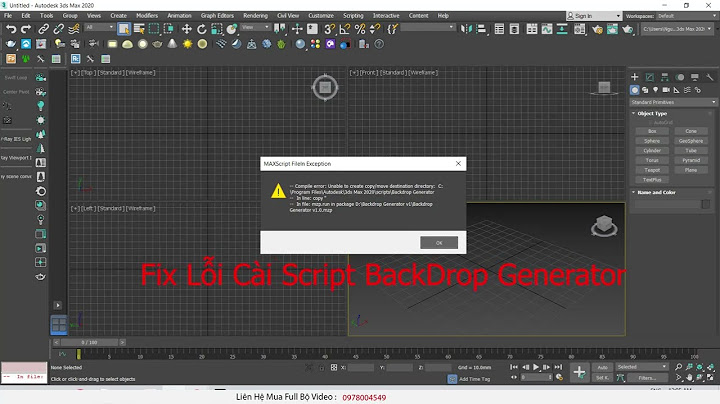Screen dimensions: 720x404
Task: Click the yellow sun light icon
Action: pyautogui.click(x=187, y=44)
